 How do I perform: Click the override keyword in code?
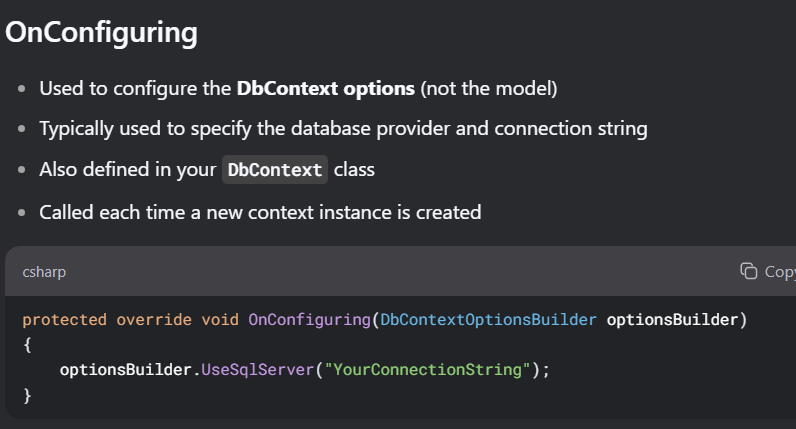(x=154, y=320)
